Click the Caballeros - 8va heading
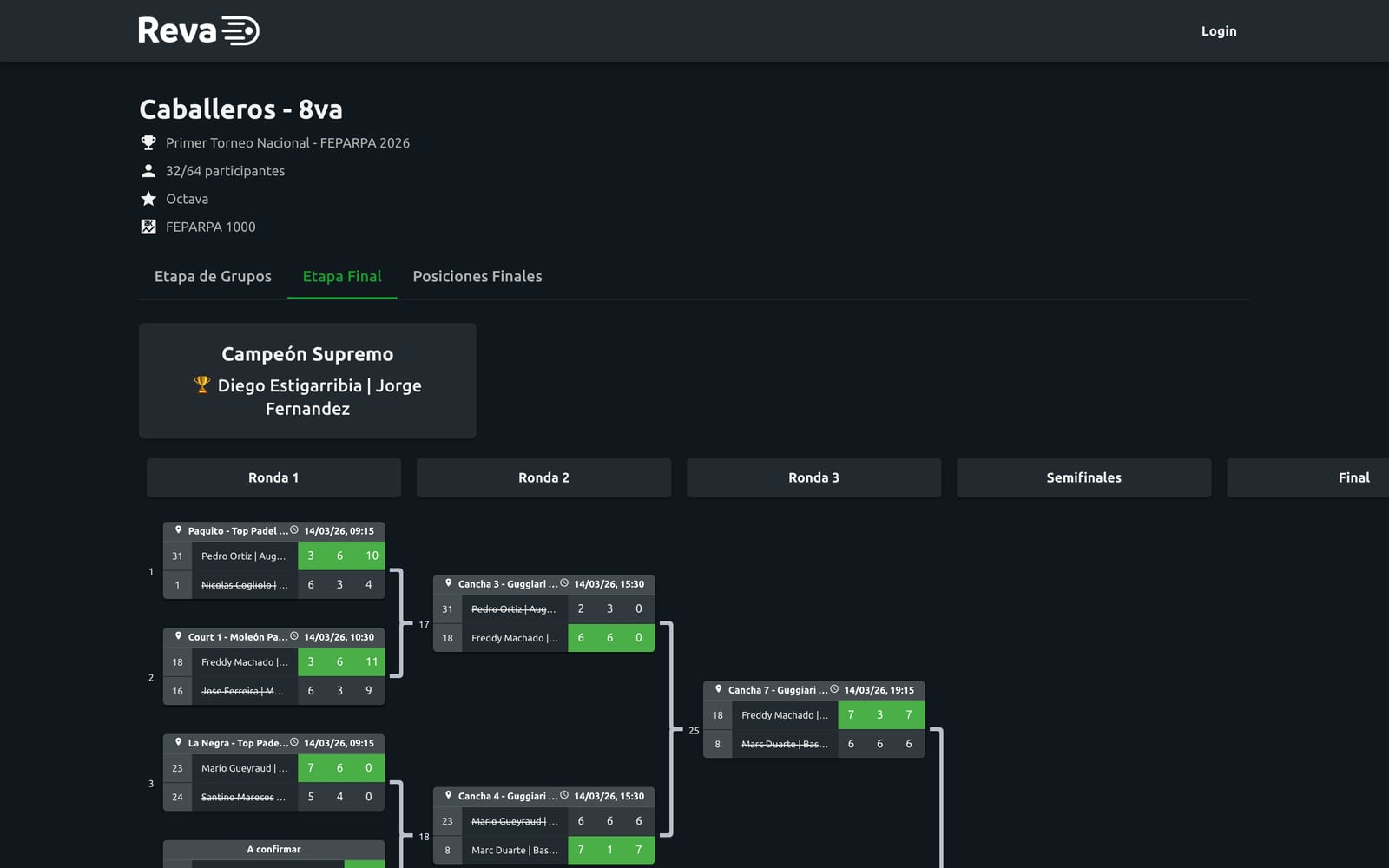Viewport: 1389px width, 868px height. tap(240, 109)
